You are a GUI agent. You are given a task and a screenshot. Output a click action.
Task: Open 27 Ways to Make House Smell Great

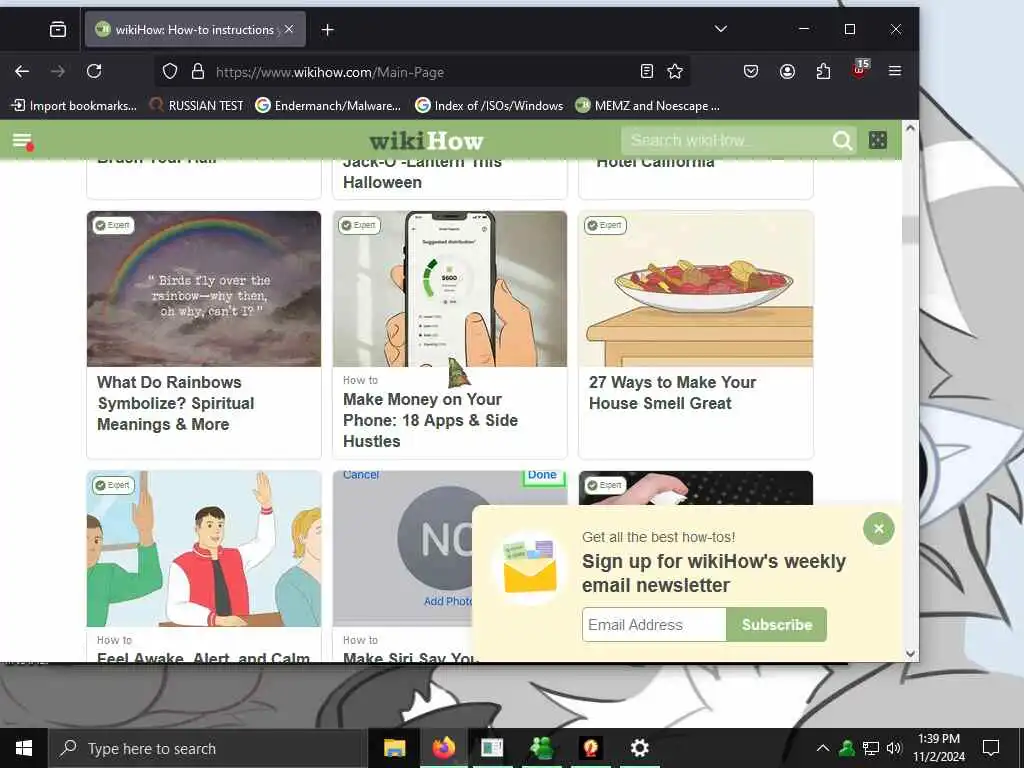pos(673,393)
